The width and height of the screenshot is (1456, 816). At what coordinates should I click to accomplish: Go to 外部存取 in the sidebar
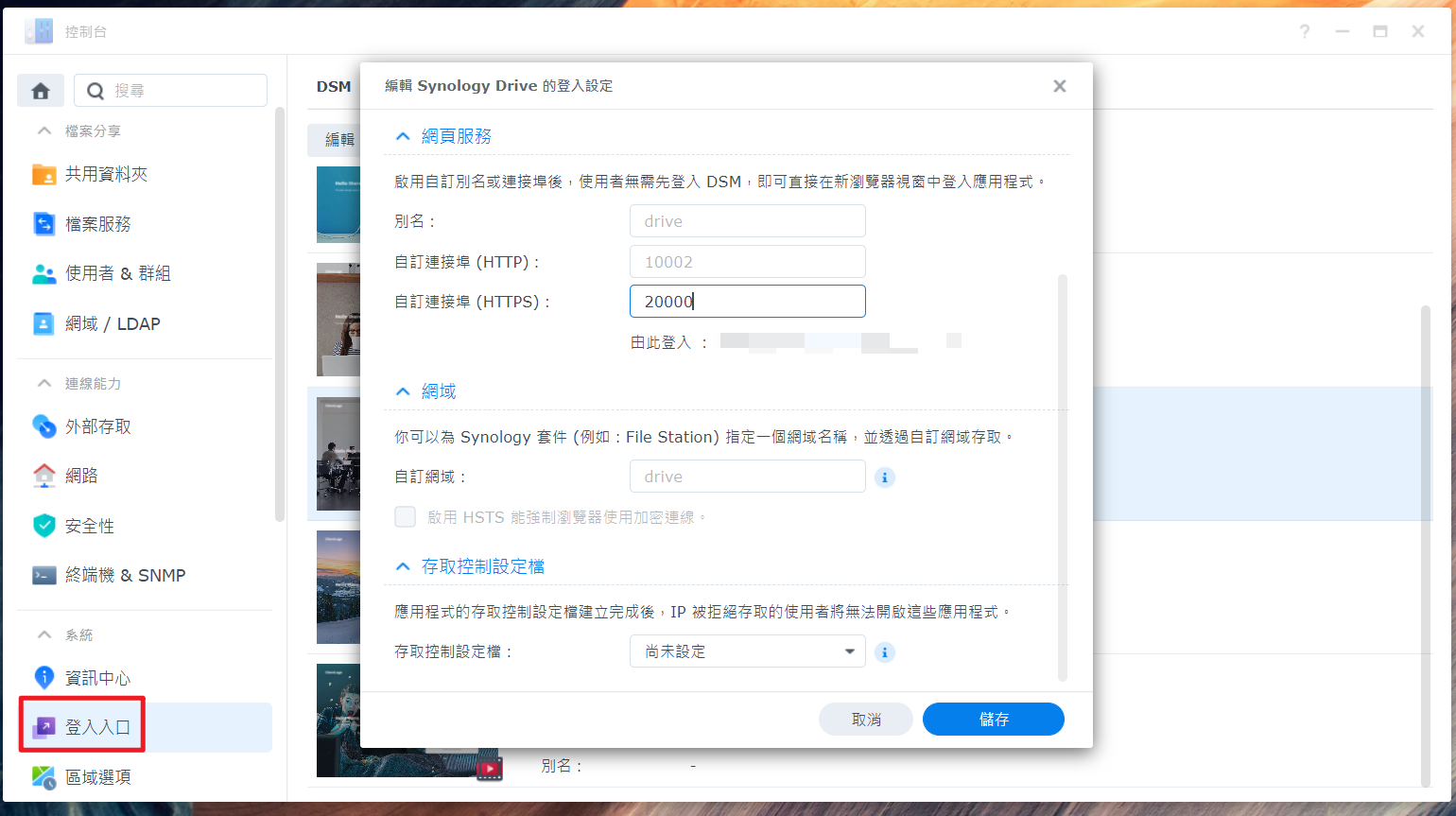click(145, 426)
